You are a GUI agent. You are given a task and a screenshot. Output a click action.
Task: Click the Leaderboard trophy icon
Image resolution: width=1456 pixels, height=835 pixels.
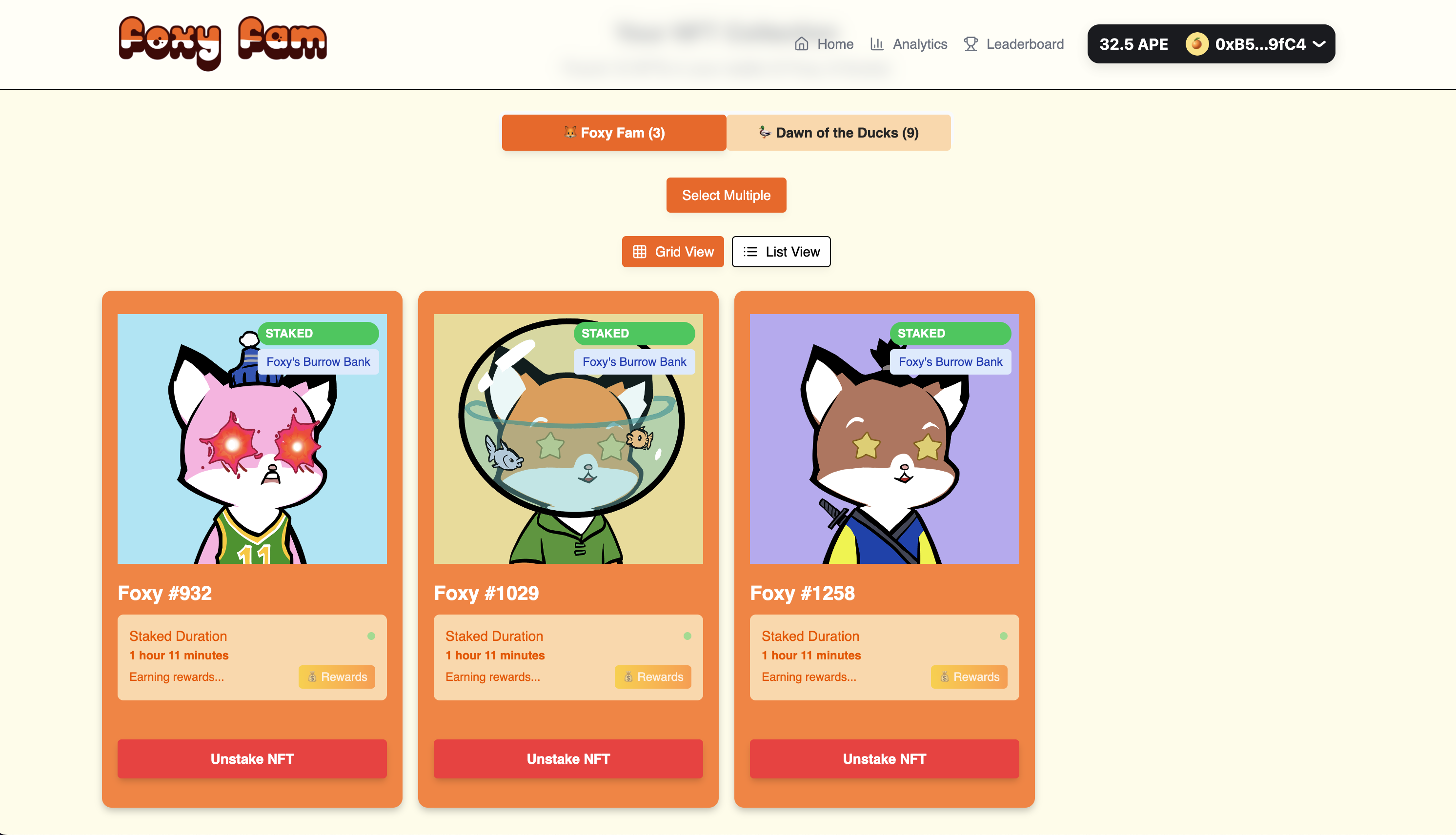click(x=971, y=44)
